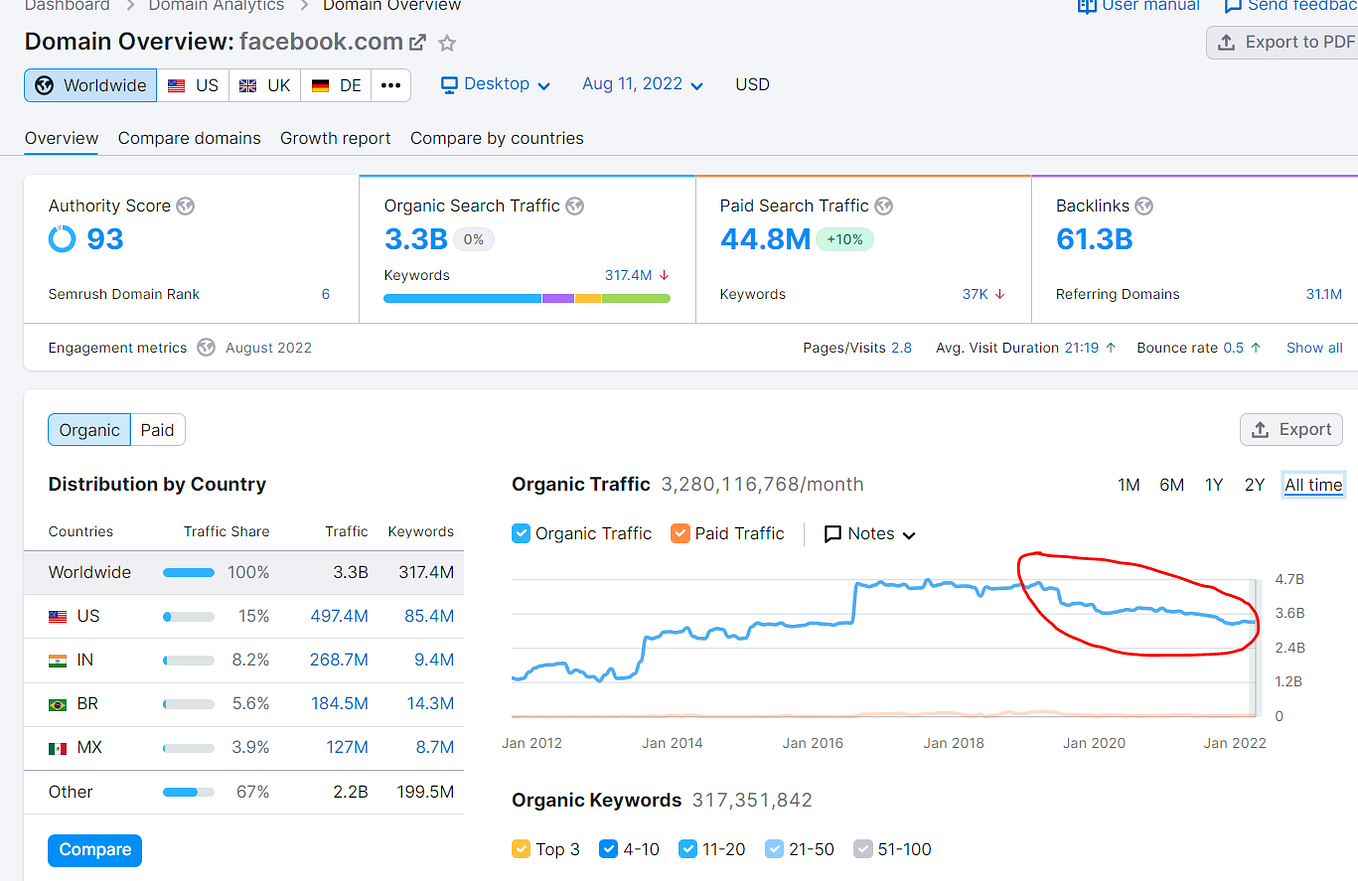The image size is (1358, 881).
Task: Click globe icon beside Organic Search Traffic
Action: tap(574, 206)
